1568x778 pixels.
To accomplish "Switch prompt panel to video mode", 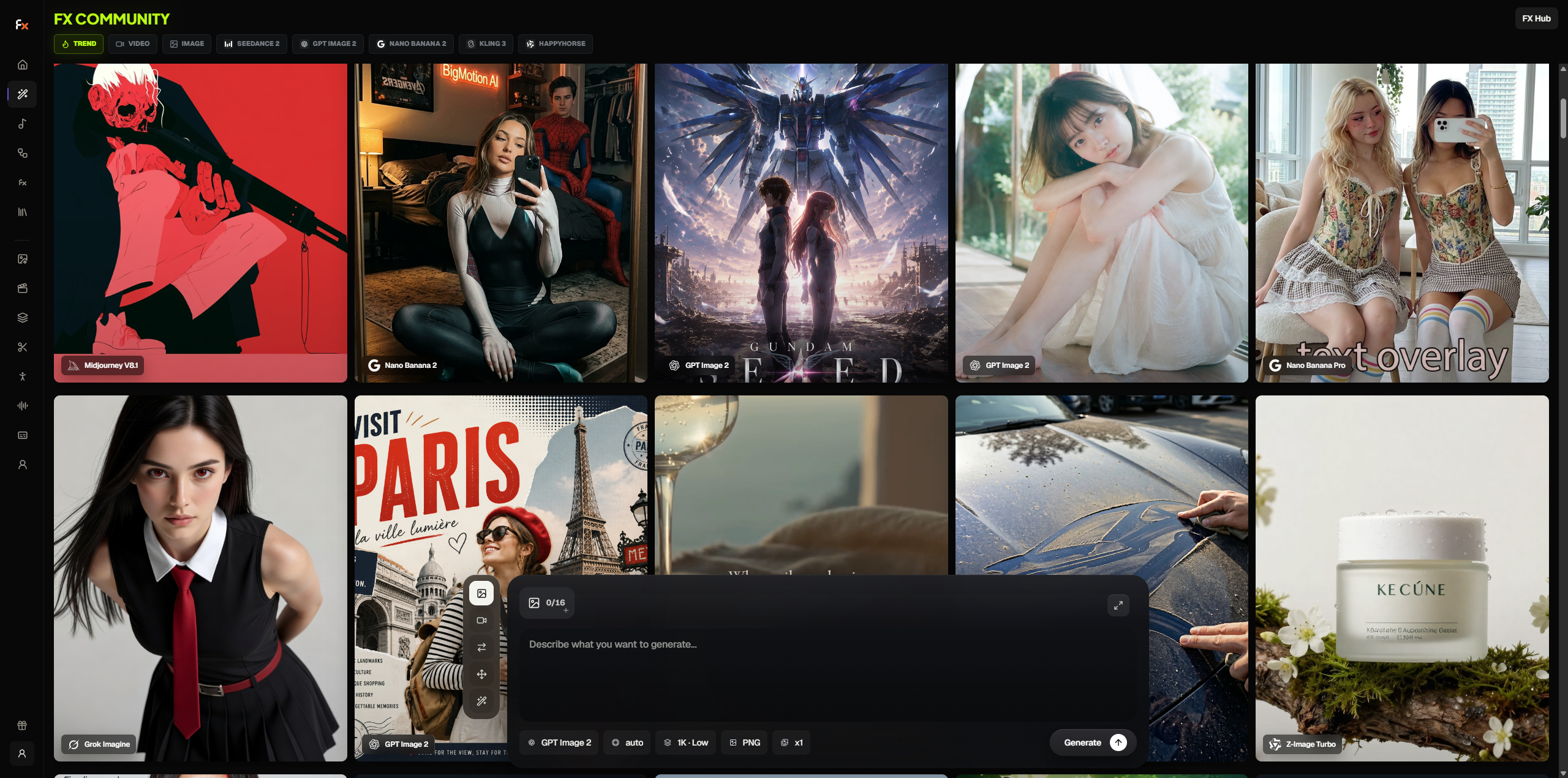I will (x=482, y=620).
